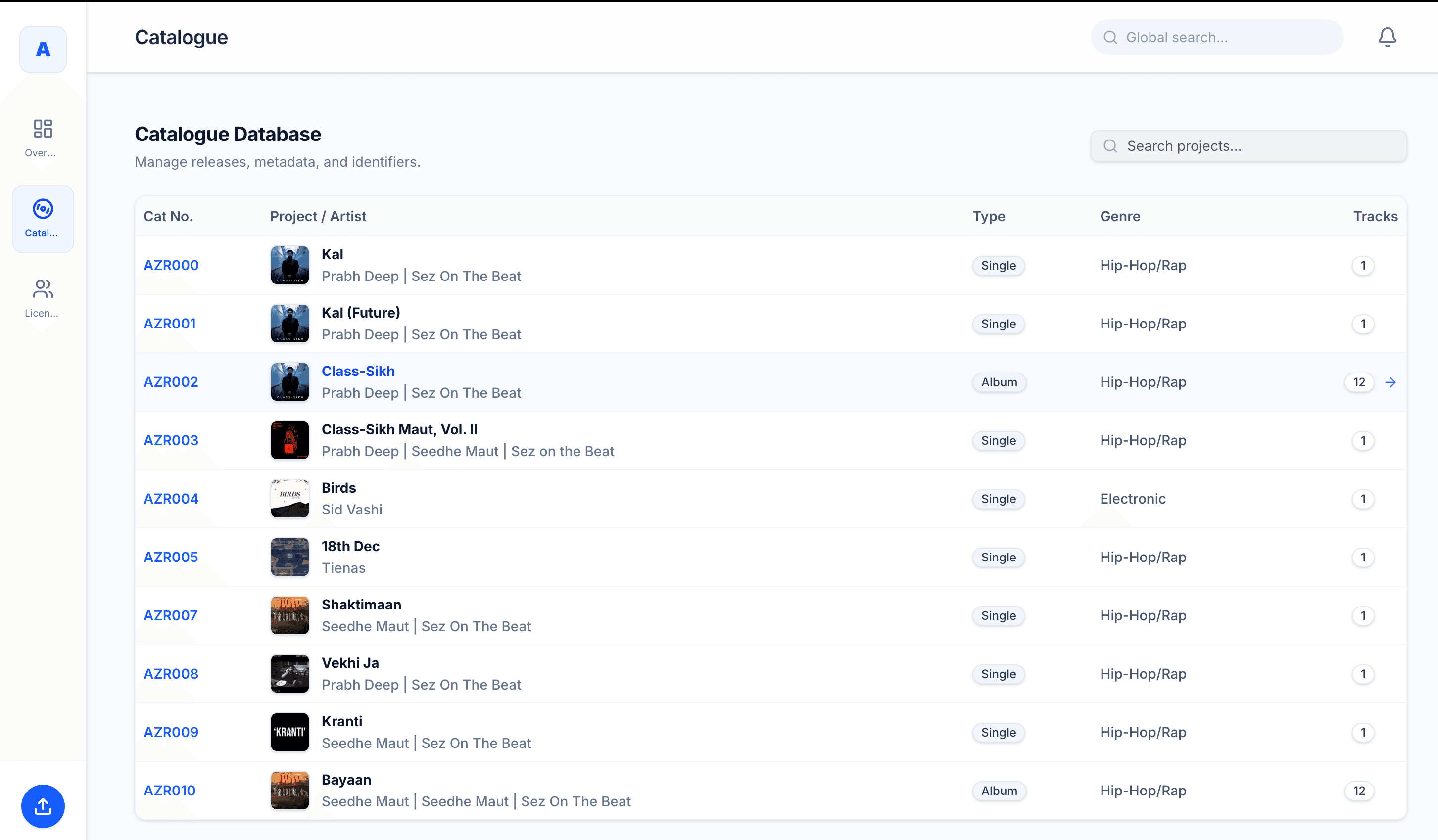Click the 'A' workspace logo
This screenshot has height=840, width=1438.
pyautogui.click(x=43, y=49)
